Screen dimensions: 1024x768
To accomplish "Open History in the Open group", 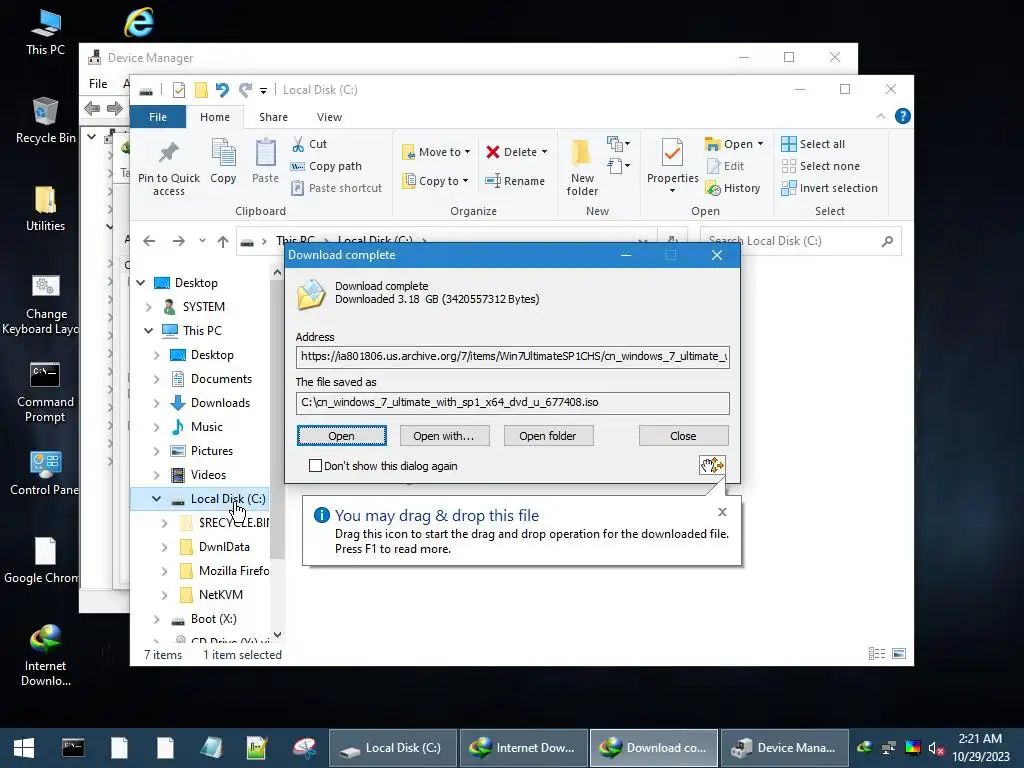I will coord(733,188).
